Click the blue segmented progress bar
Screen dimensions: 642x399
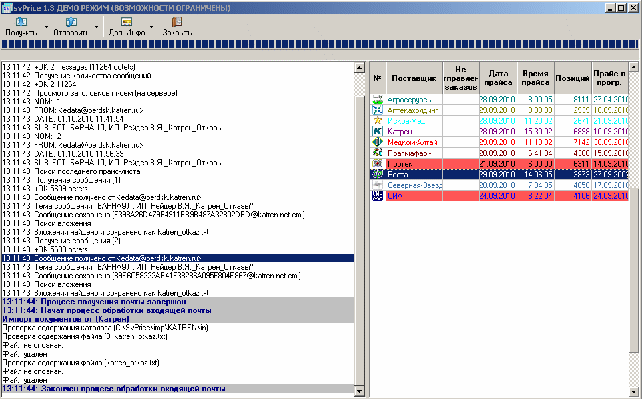(x=320, y=44)
